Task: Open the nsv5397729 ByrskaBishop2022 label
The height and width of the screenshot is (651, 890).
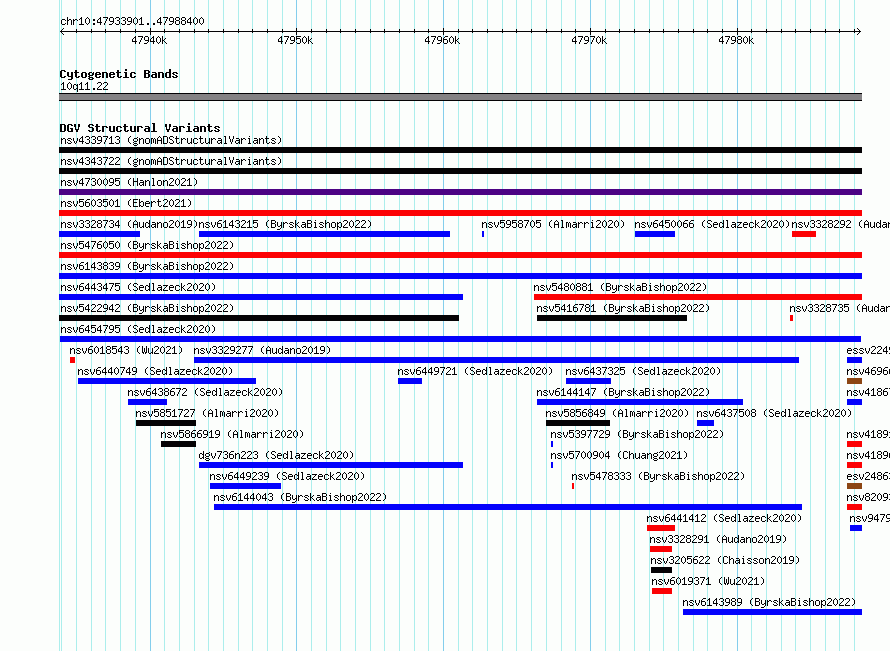Action: [x=637, y=434]
